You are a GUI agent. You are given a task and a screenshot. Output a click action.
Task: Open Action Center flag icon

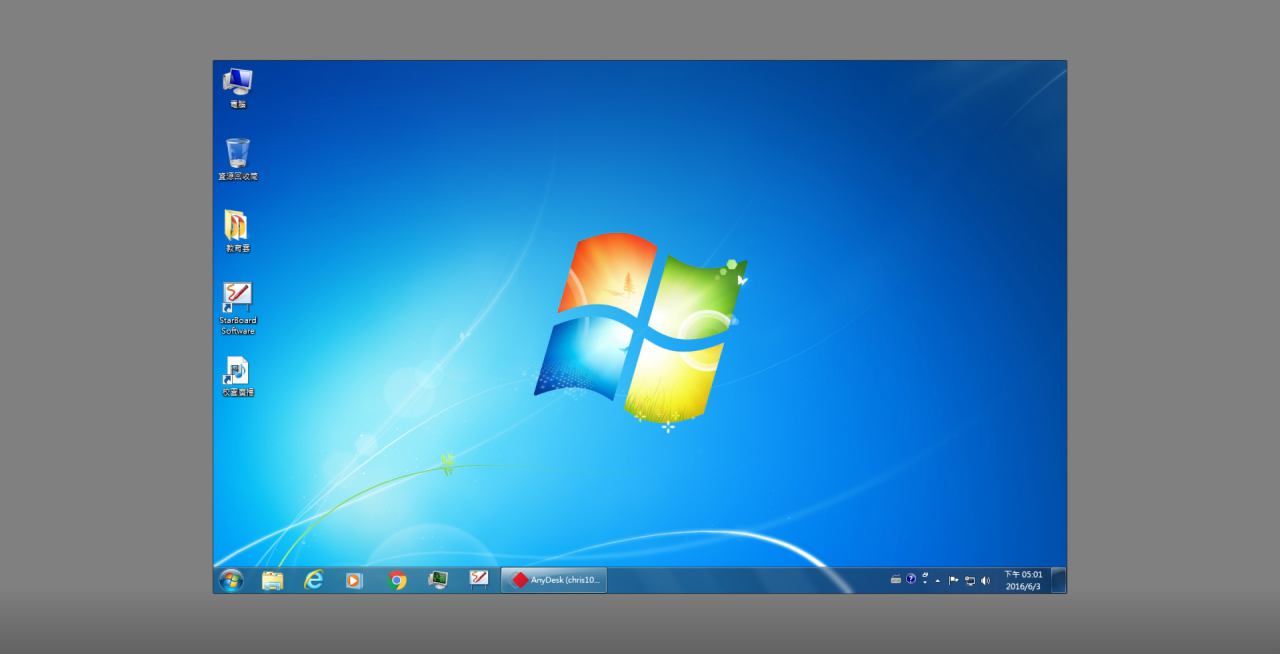coord(953,580)
